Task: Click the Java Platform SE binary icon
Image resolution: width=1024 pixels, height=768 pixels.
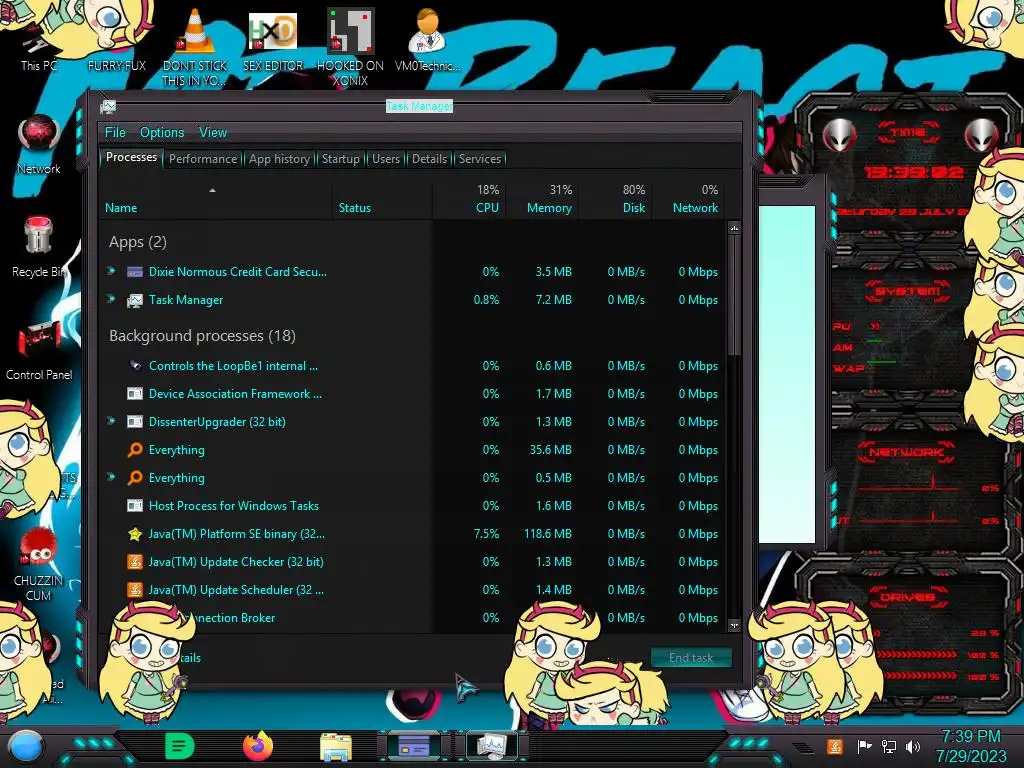Action: tap(135, 534)
